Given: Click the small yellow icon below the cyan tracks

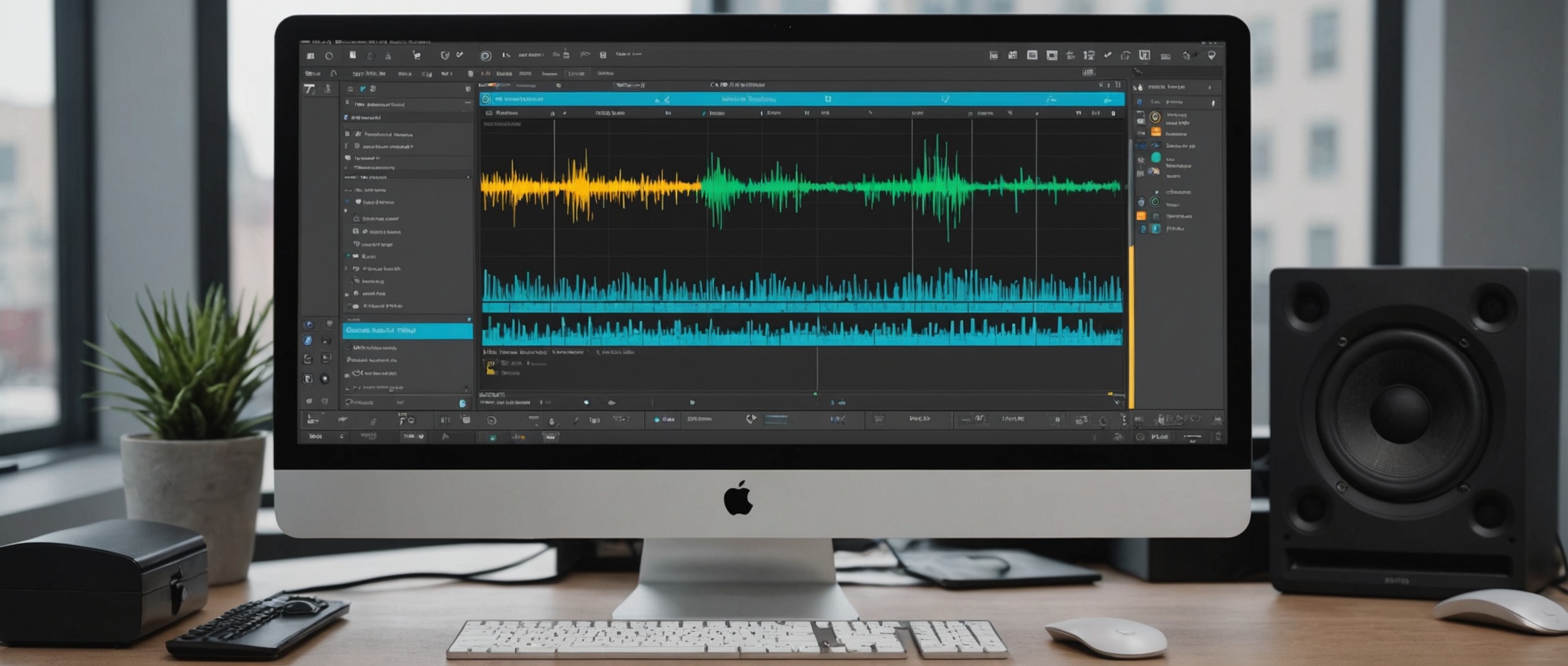Looking at the screenshot, I should 491,367.
